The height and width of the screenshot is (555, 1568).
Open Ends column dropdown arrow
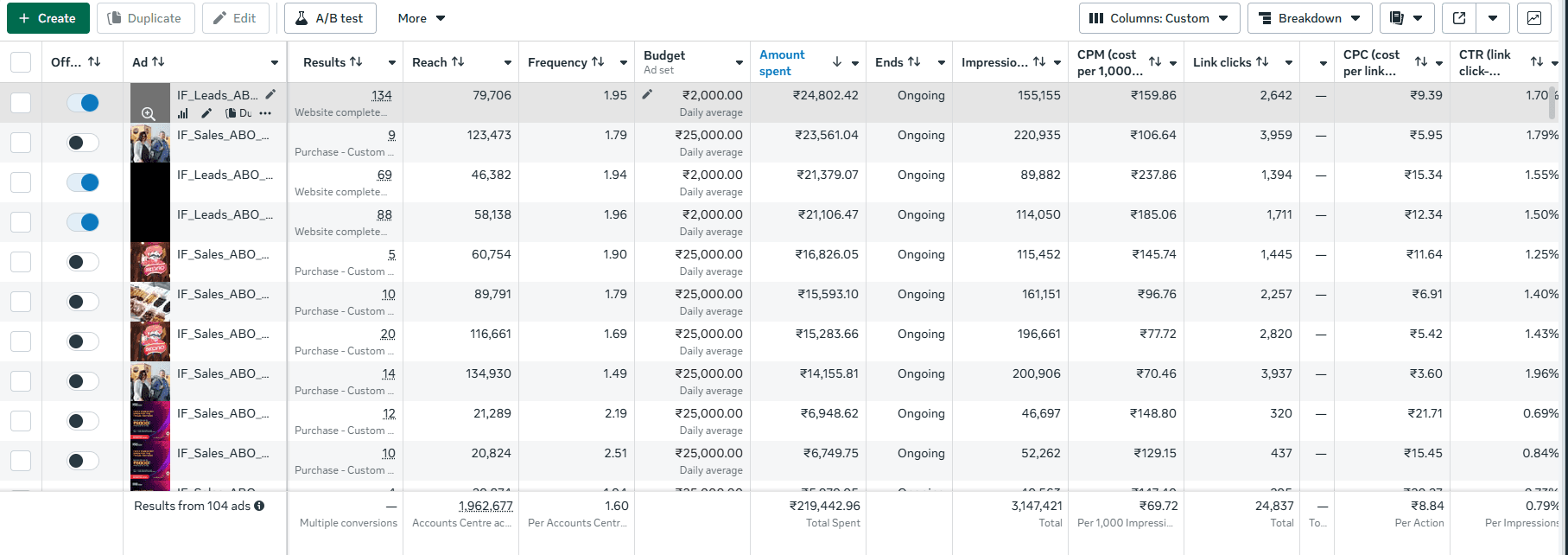point(942,63)
